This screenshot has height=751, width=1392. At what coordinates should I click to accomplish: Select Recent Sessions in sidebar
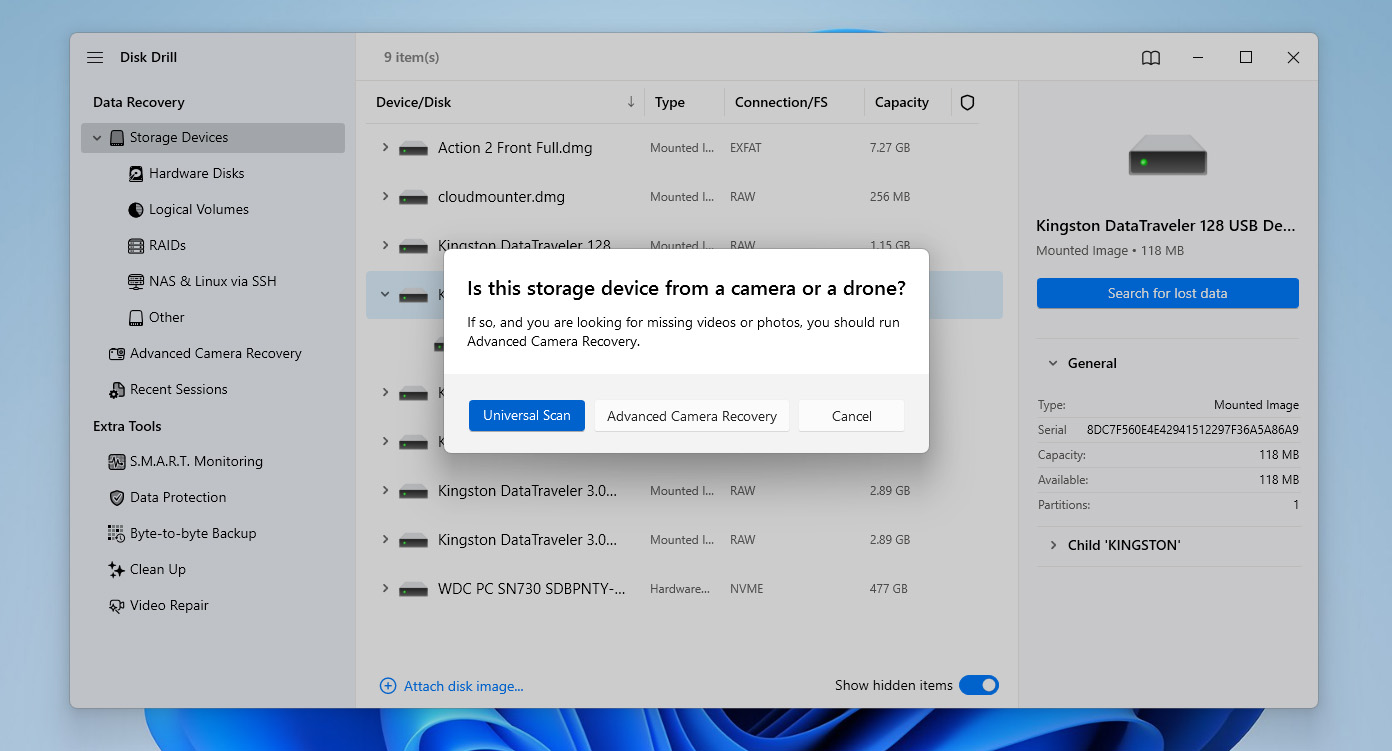click(x=178, y=390)
